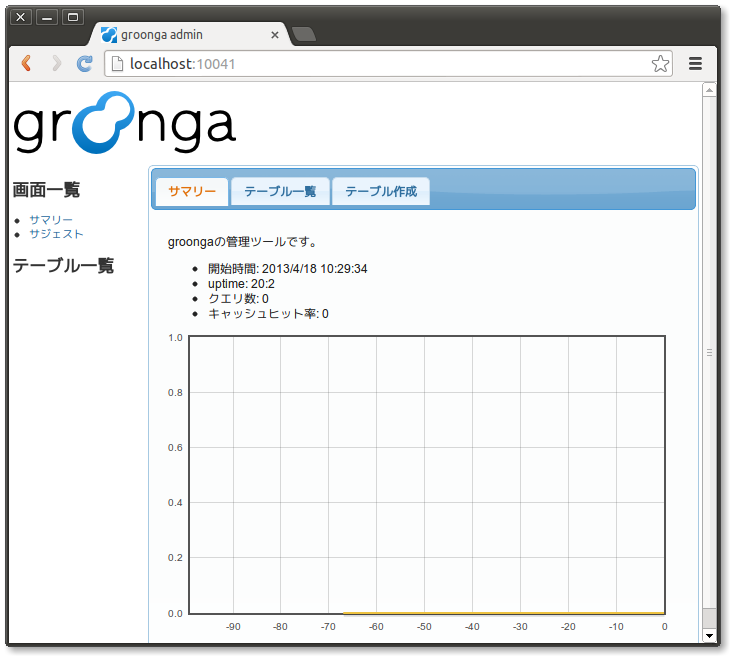Bookmark this page with the star icon
The height and width of the screenshot is (656, 730).
(x=660, y=64)
